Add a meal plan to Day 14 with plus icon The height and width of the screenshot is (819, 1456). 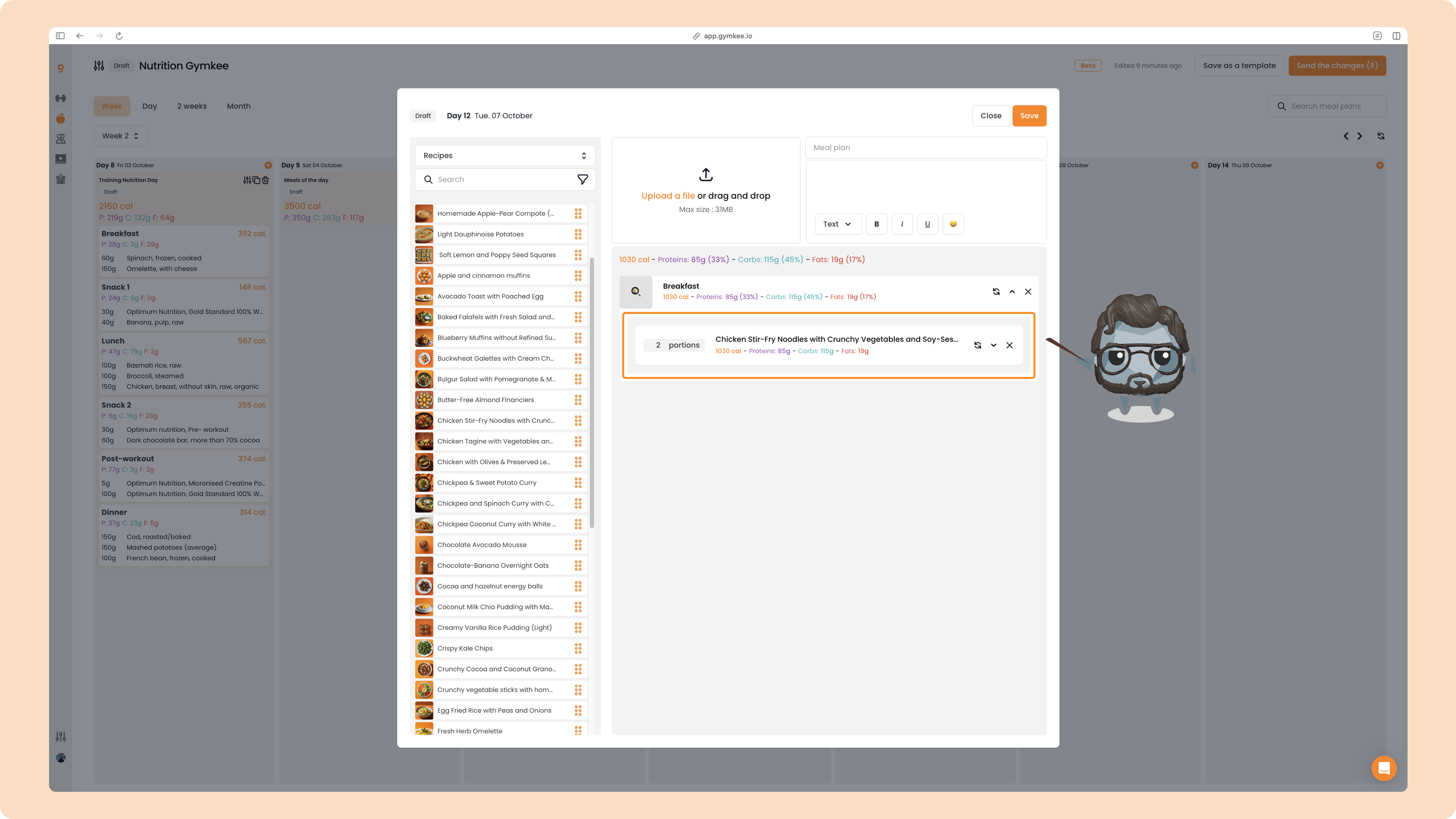click(x=1380, y=165)
